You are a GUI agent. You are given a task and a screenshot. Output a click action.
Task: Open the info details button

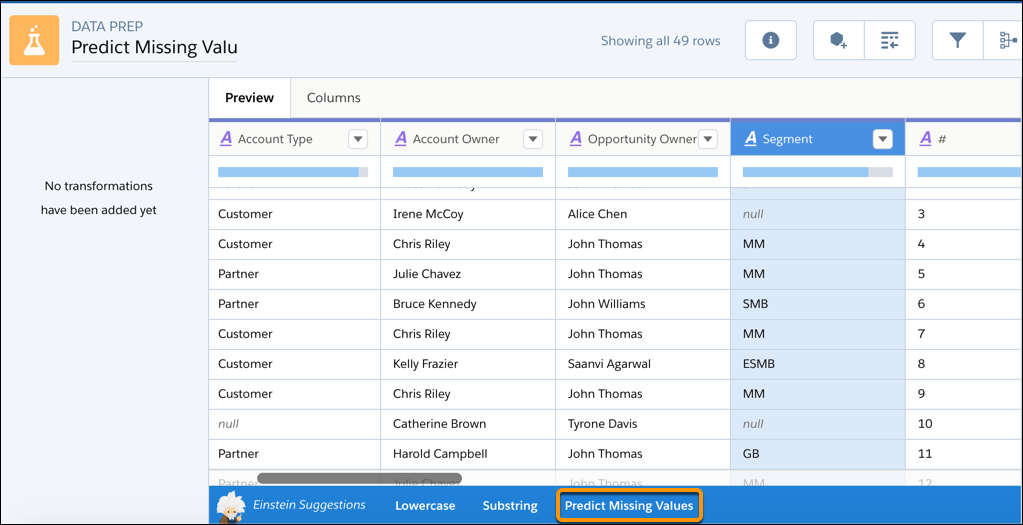(x=771, y=40)
